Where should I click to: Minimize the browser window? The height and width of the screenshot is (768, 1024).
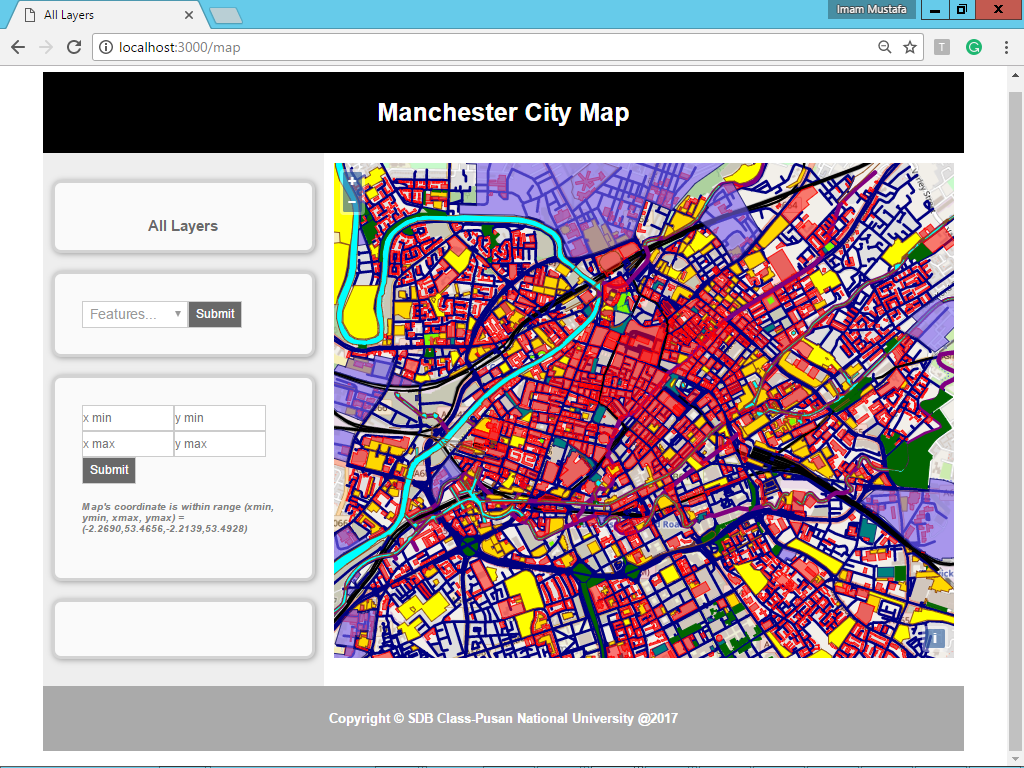click(x=935, y=9)
